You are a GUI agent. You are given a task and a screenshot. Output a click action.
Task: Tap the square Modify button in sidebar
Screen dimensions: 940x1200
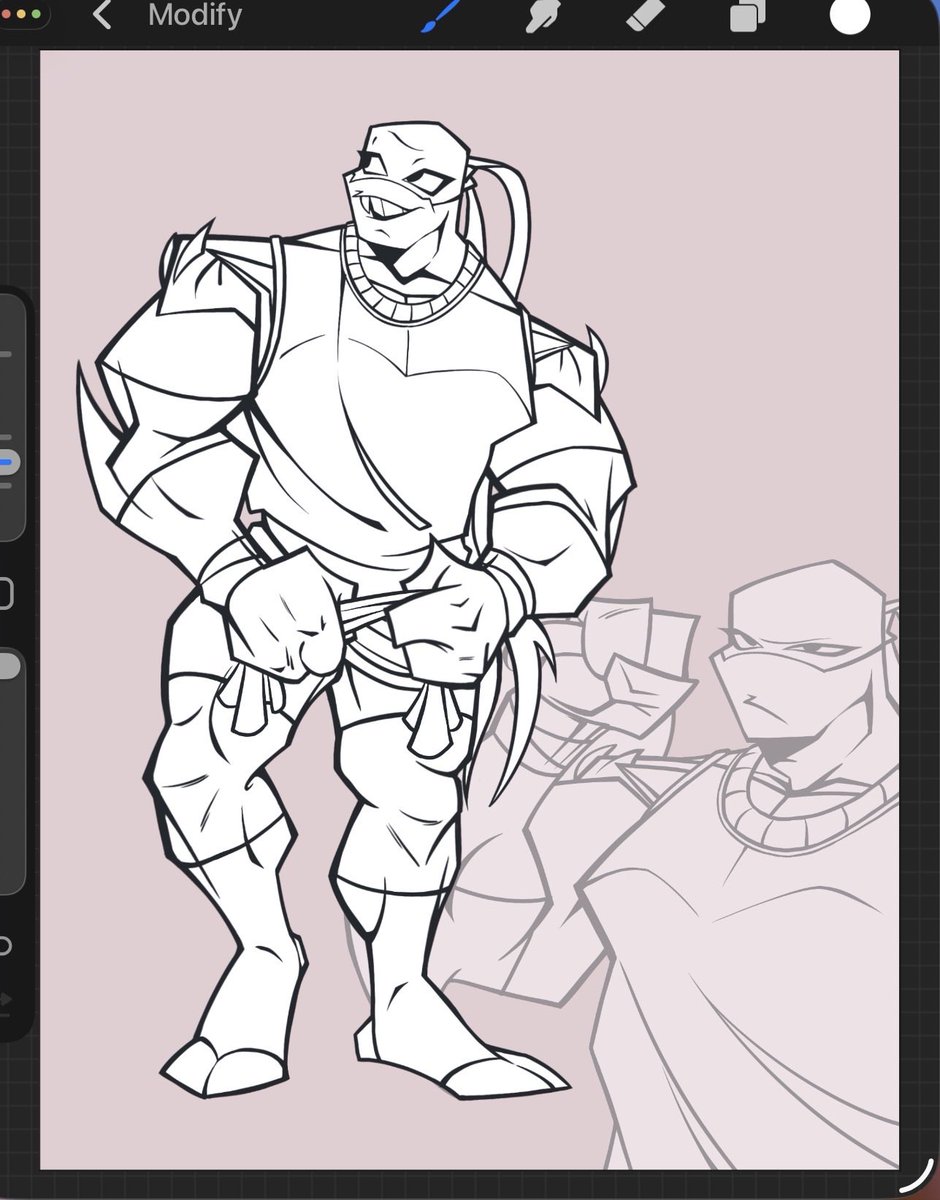tap(4, 594)
